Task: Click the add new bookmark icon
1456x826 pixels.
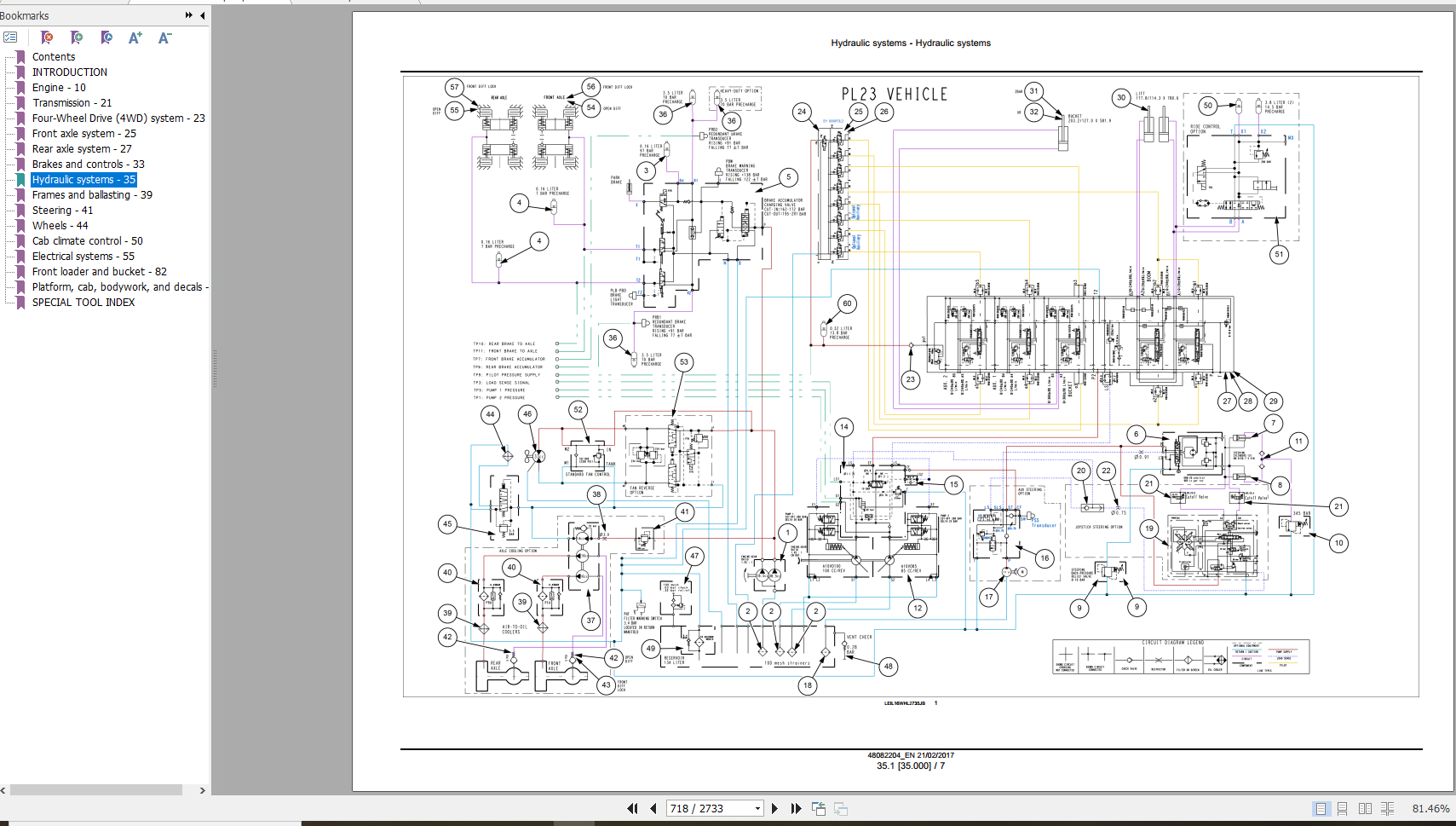Action: pyautogui.click(x=77, y=38)
